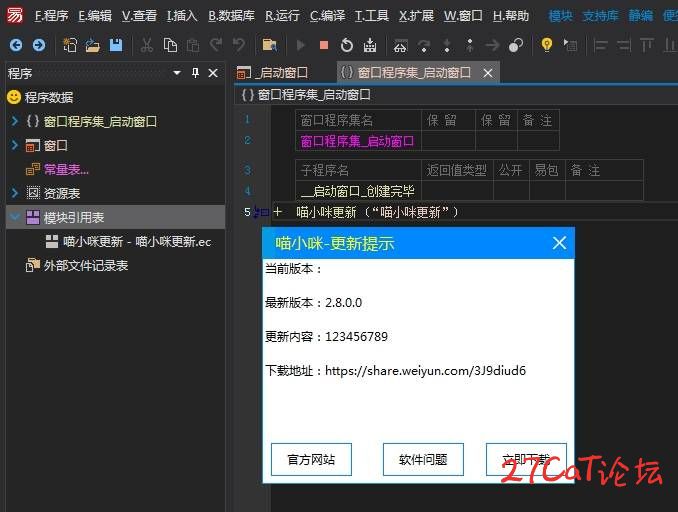Close the 程序 panel
This screenshot has width=678, height=512.
point(213,73)
